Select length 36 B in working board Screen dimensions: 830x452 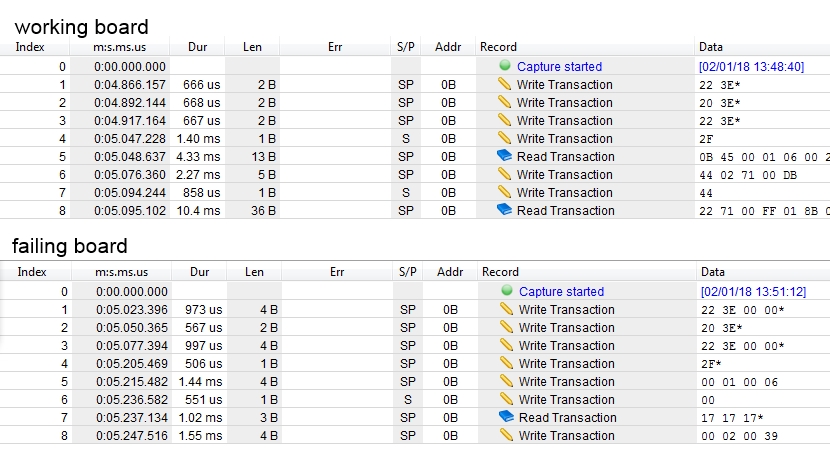264,211
